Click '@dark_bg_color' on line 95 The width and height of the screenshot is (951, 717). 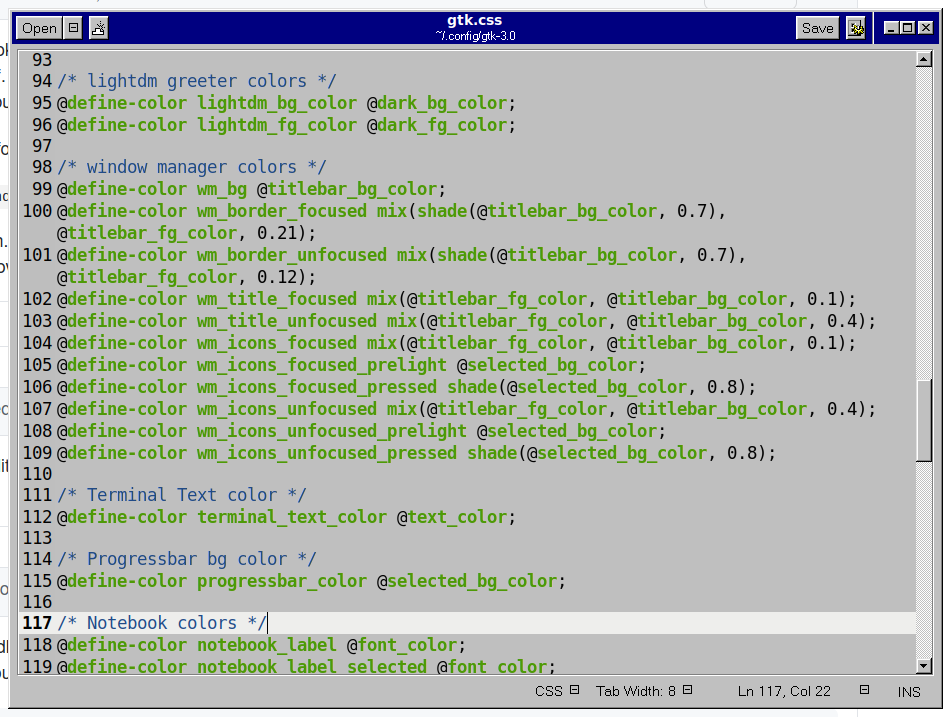[x=437, y=103]
